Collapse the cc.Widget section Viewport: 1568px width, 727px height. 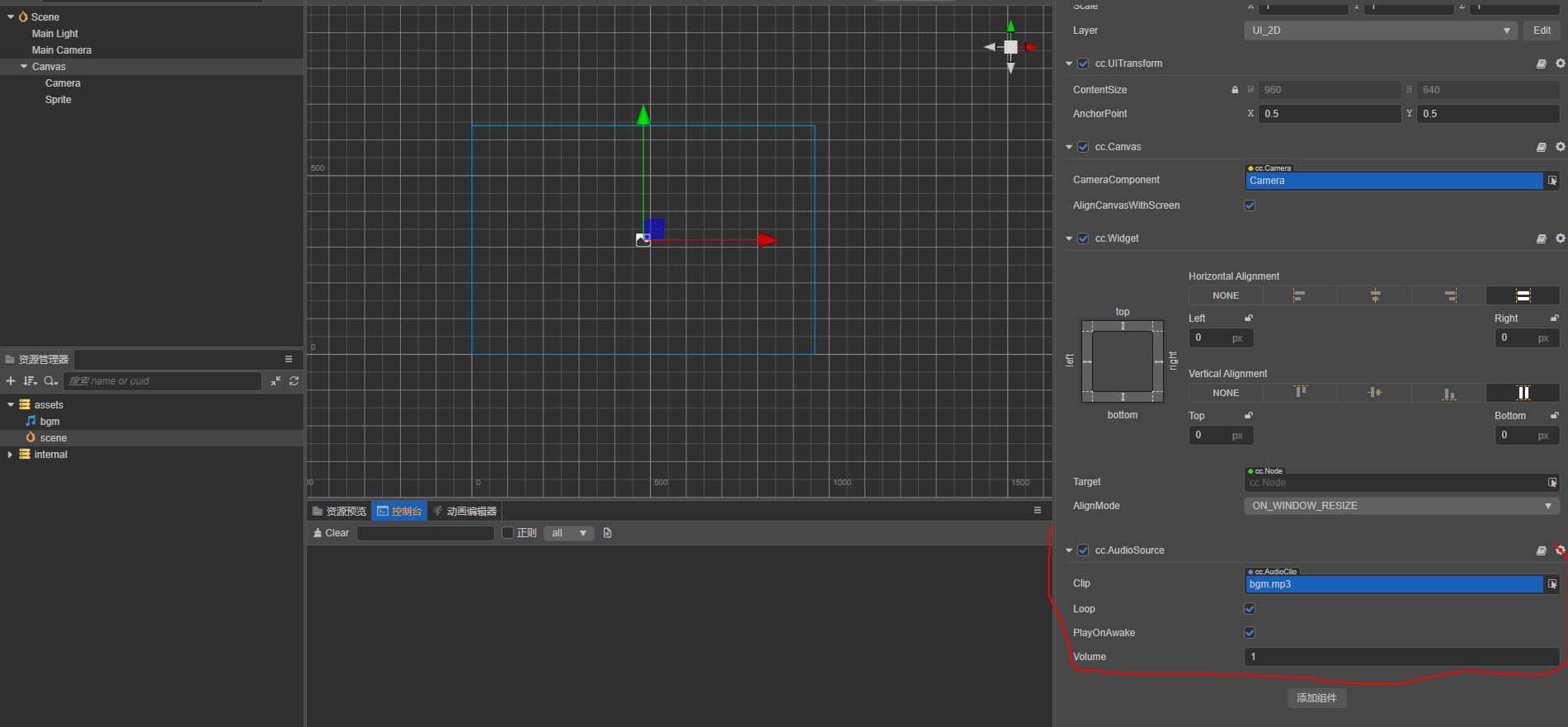(1069, 238)
